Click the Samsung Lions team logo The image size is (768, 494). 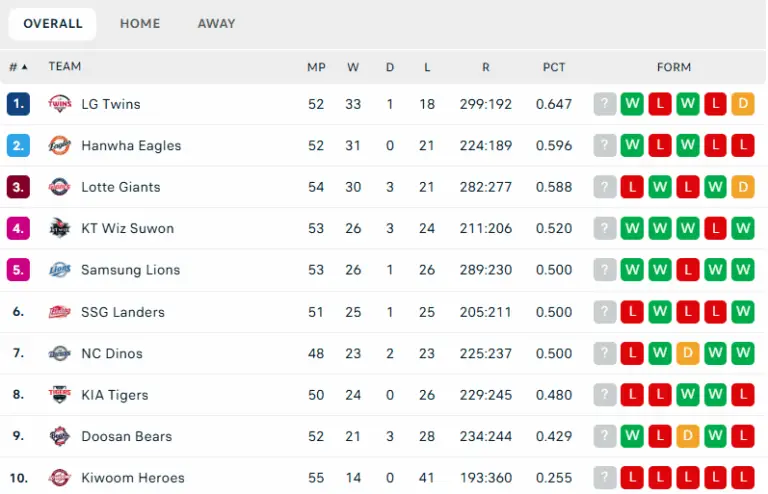(60, 270)
